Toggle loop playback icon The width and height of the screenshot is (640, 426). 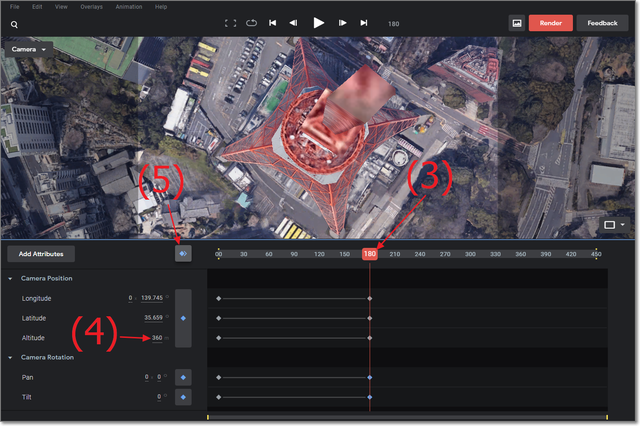tap(250, 22)
